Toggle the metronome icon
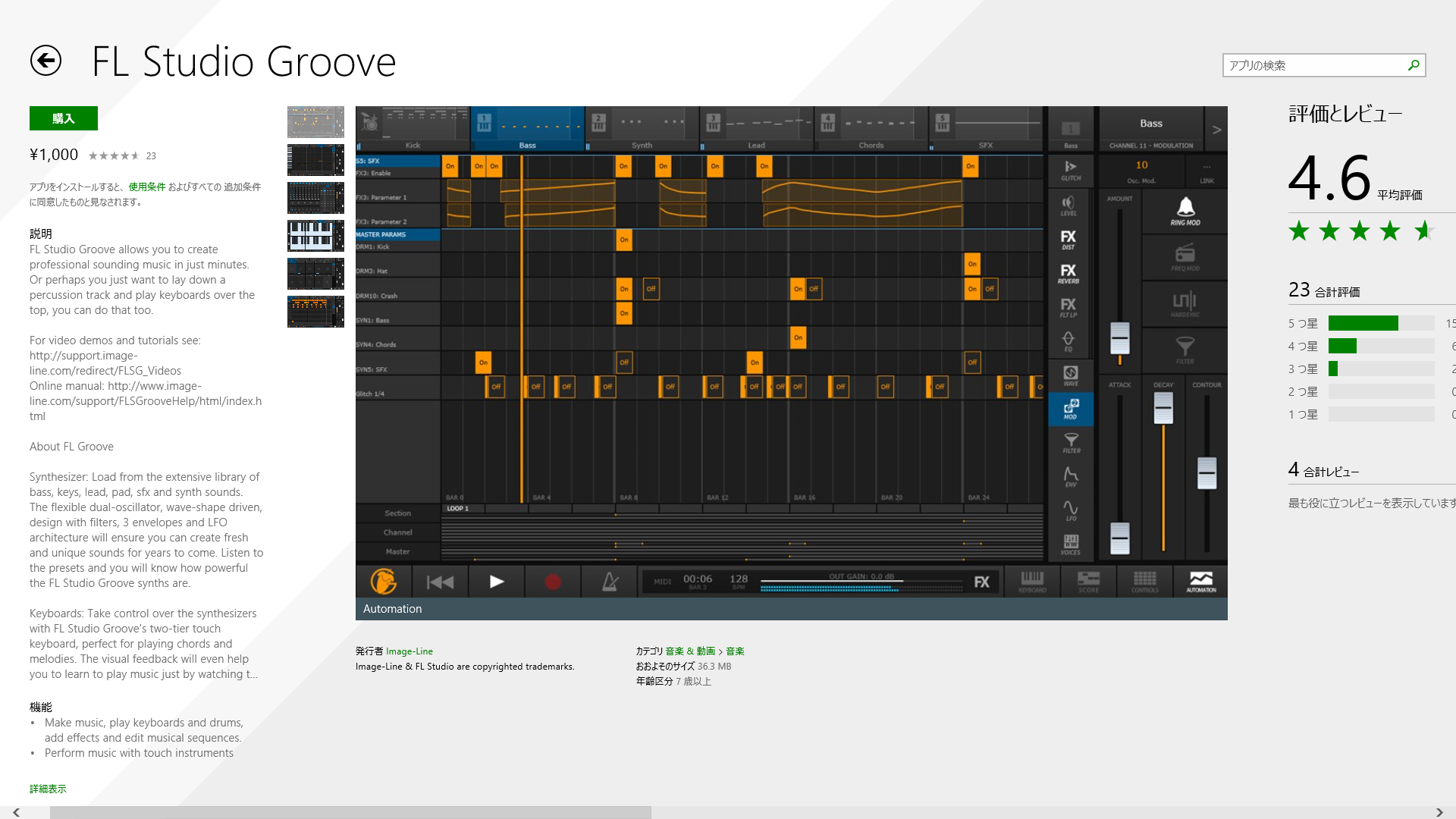1456x819 pixels. pyautogui.click(x=610, y=582)
